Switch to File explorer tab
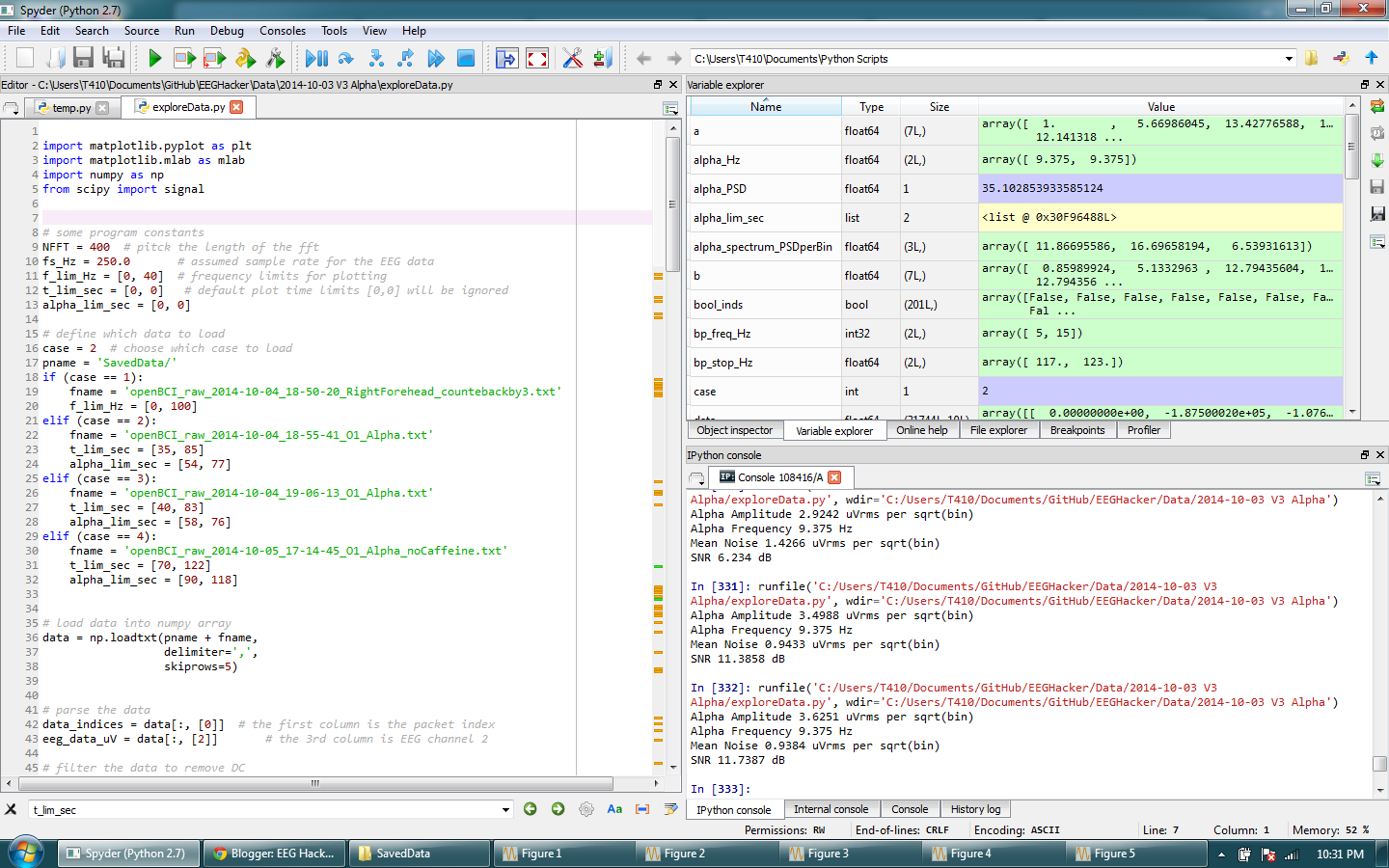The width and height of the screenshot is (1389, 868). click(998, 430)
